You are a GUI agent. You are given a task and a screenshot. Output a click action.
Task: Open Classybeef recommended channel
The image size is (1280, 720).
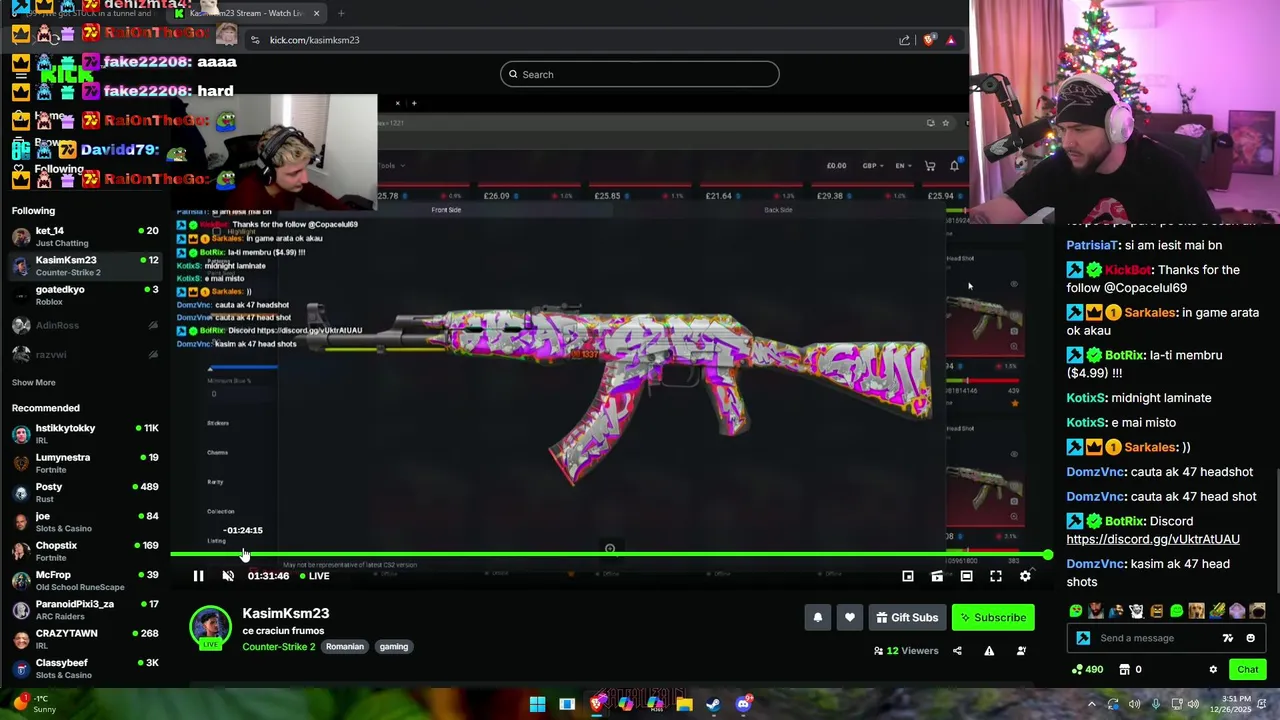coord(85,669)
